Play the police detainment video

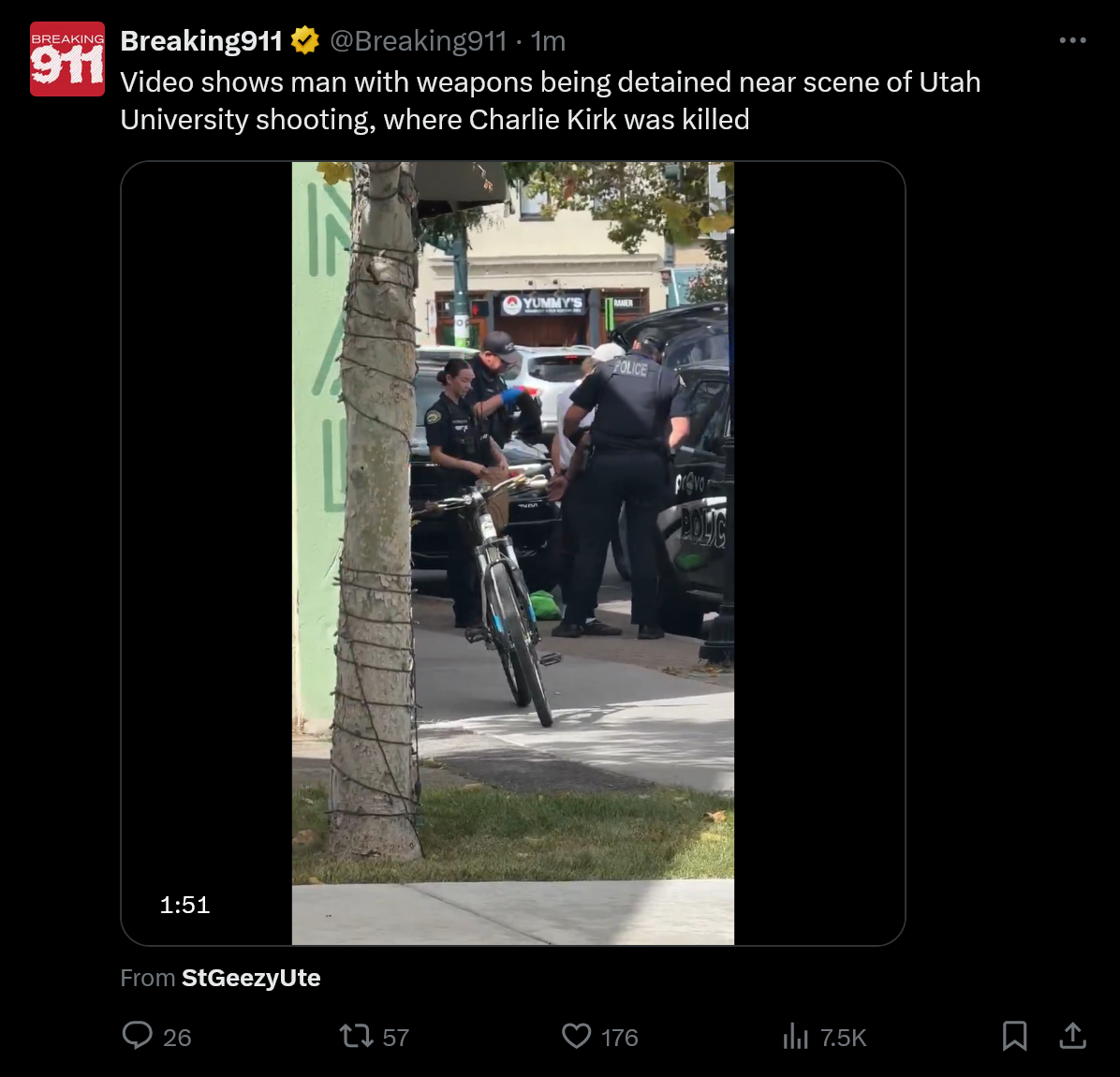tap(513, 553)
